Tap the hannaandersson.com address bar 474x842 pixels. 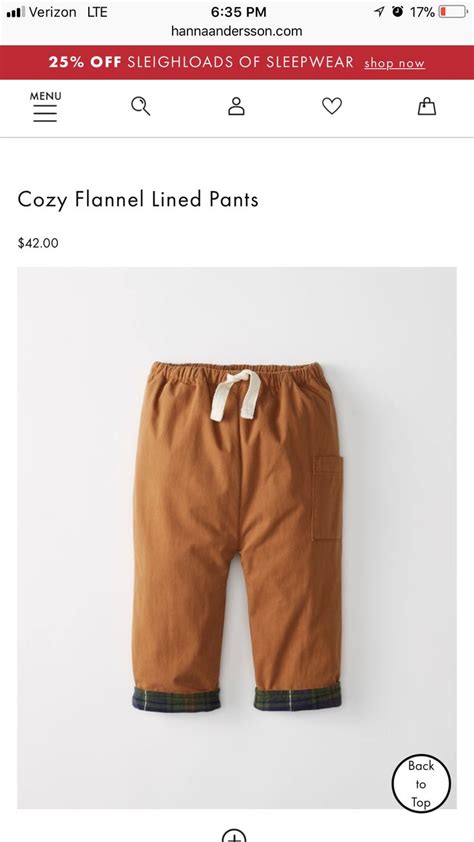237,31
